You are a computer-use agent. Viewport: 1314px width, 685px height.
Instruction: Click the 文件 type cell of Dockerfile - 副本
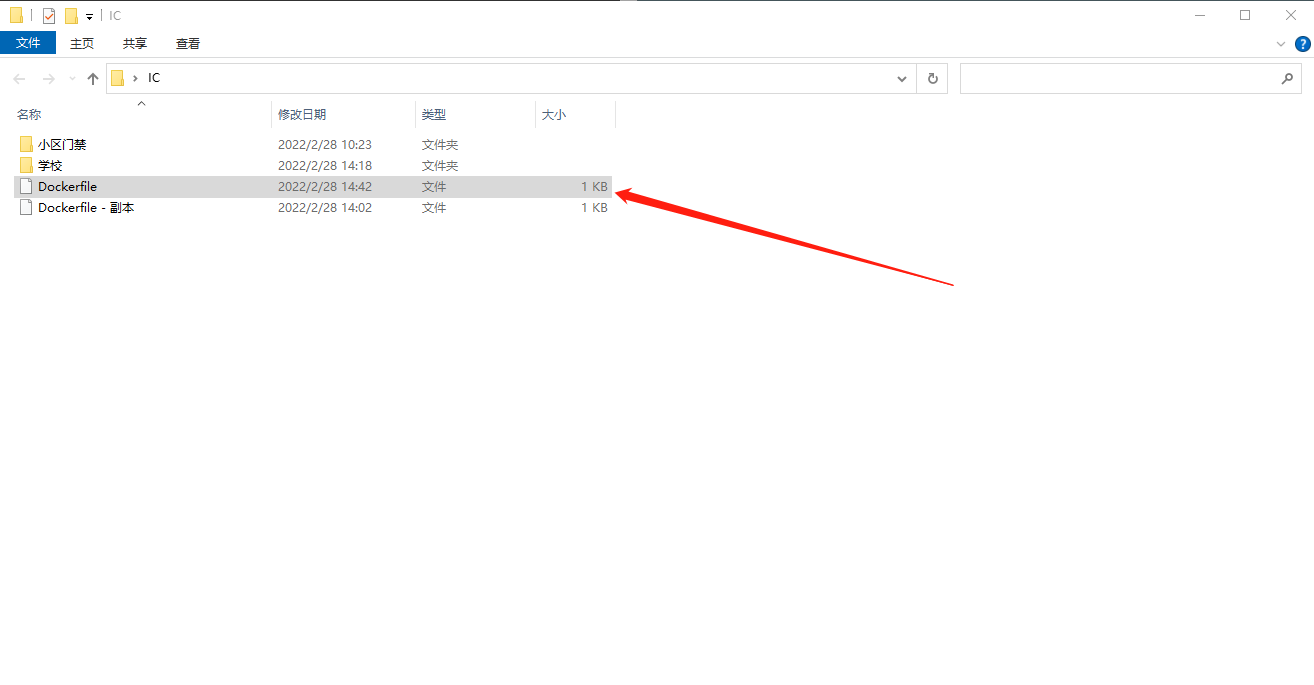pos(434,208)
